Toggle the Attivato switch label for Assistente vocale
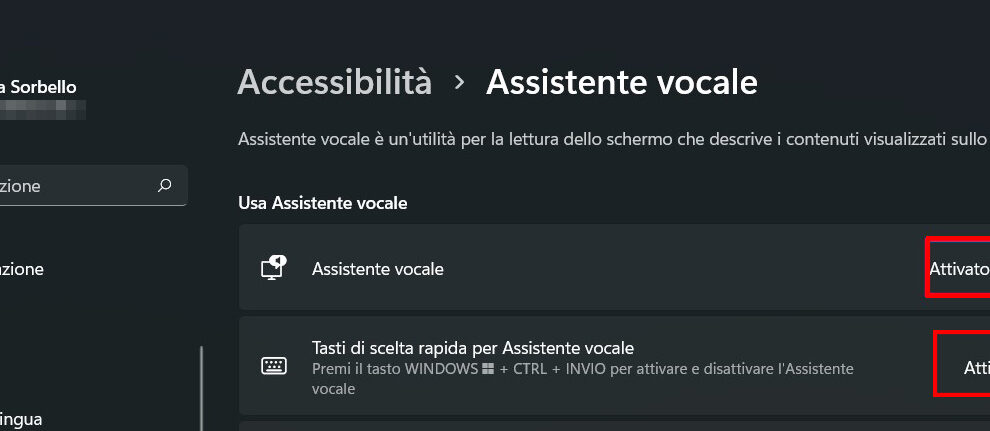This screenshot has height=431, width=990. coord(958,268)
